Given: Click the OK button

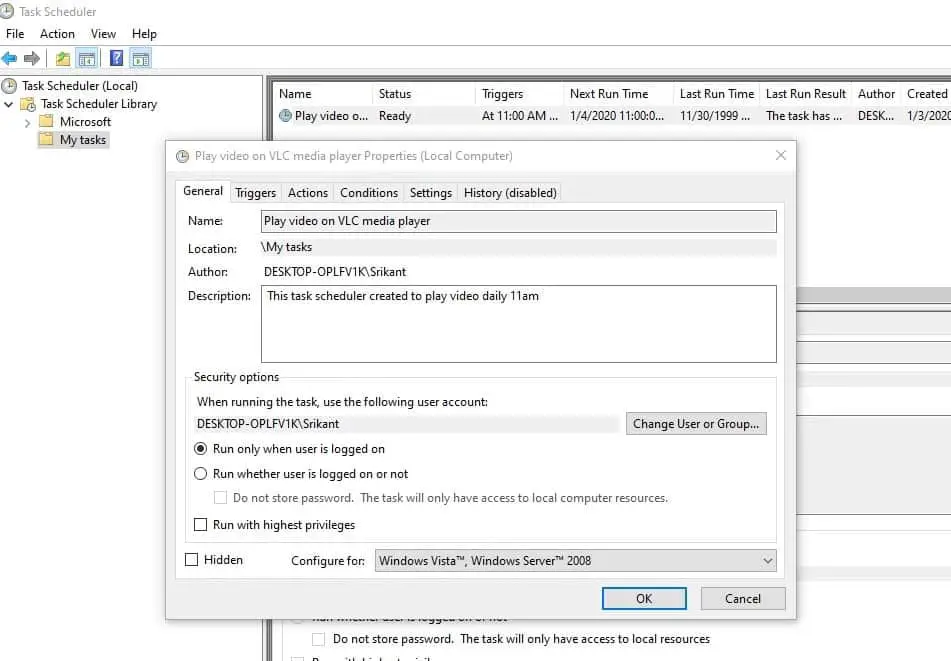Looking at the screenshot, I should tap(644, 599).
